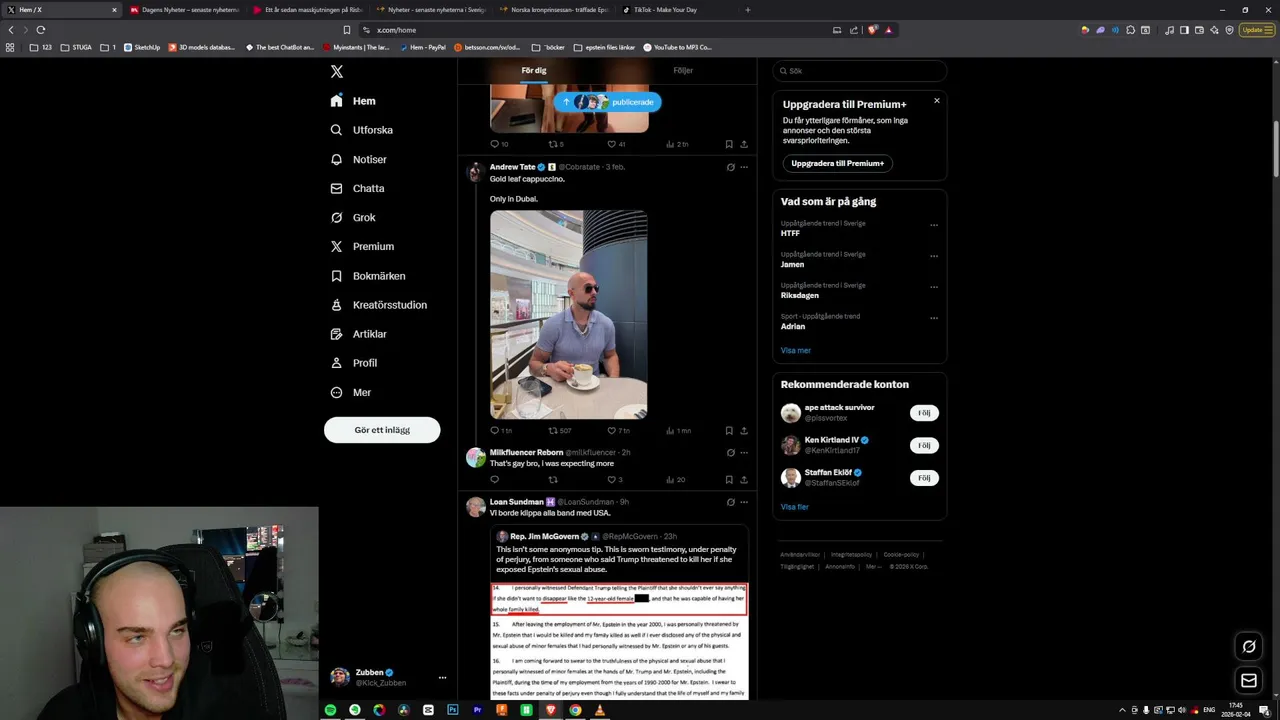This screenshot has width=1280, height=720.
Task: Open floating Grok button
Action: pos(1249,646)
